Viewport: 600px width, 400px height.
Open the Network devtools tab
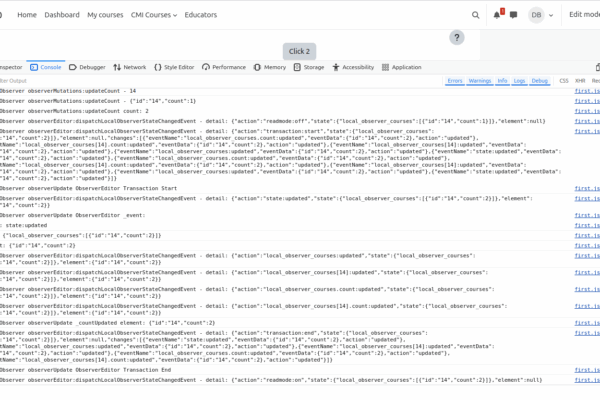tap(129, 67)
